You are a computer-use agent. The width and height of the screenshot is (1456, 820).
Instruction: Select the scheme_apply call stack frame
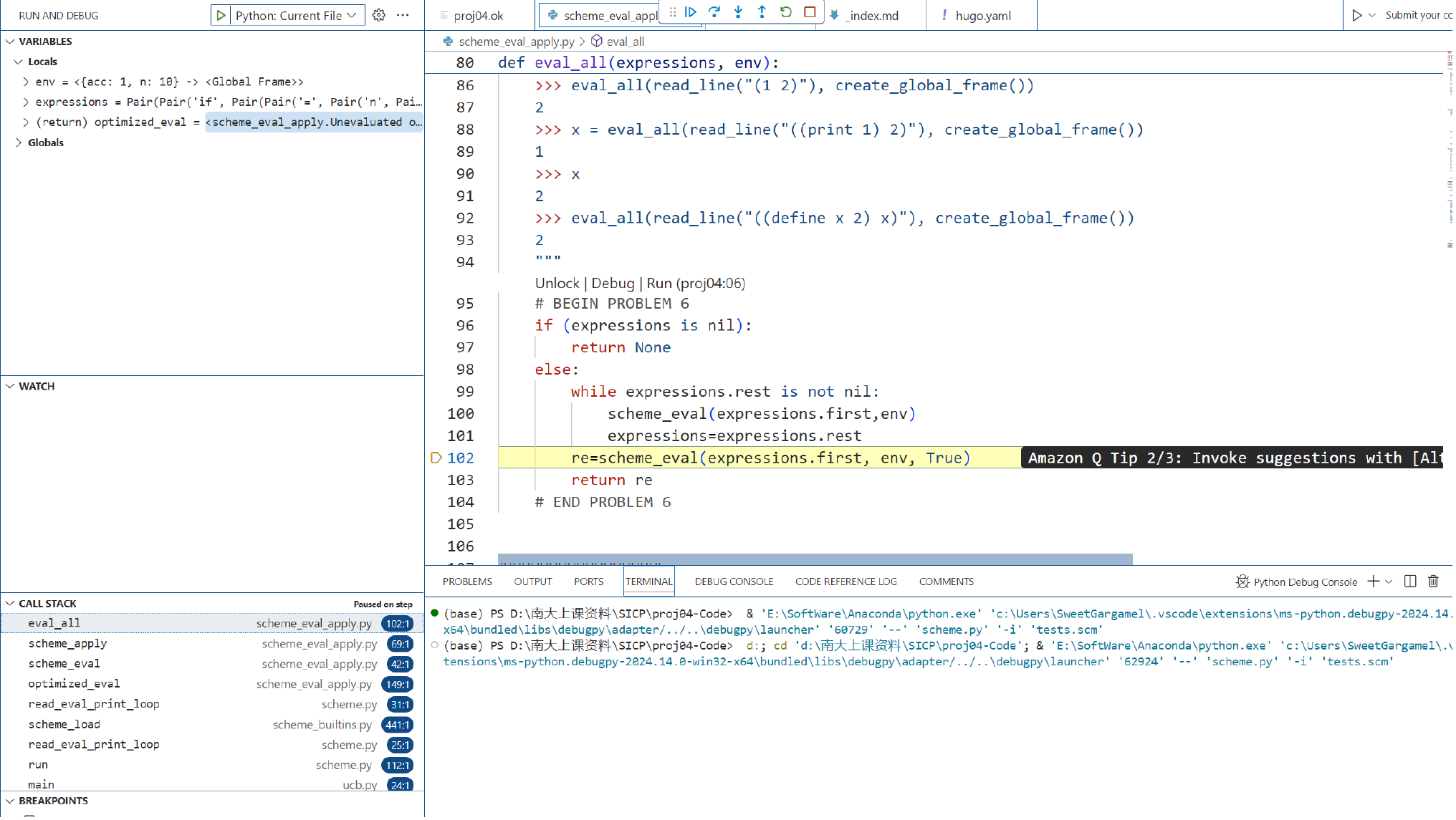pos(68,645)
